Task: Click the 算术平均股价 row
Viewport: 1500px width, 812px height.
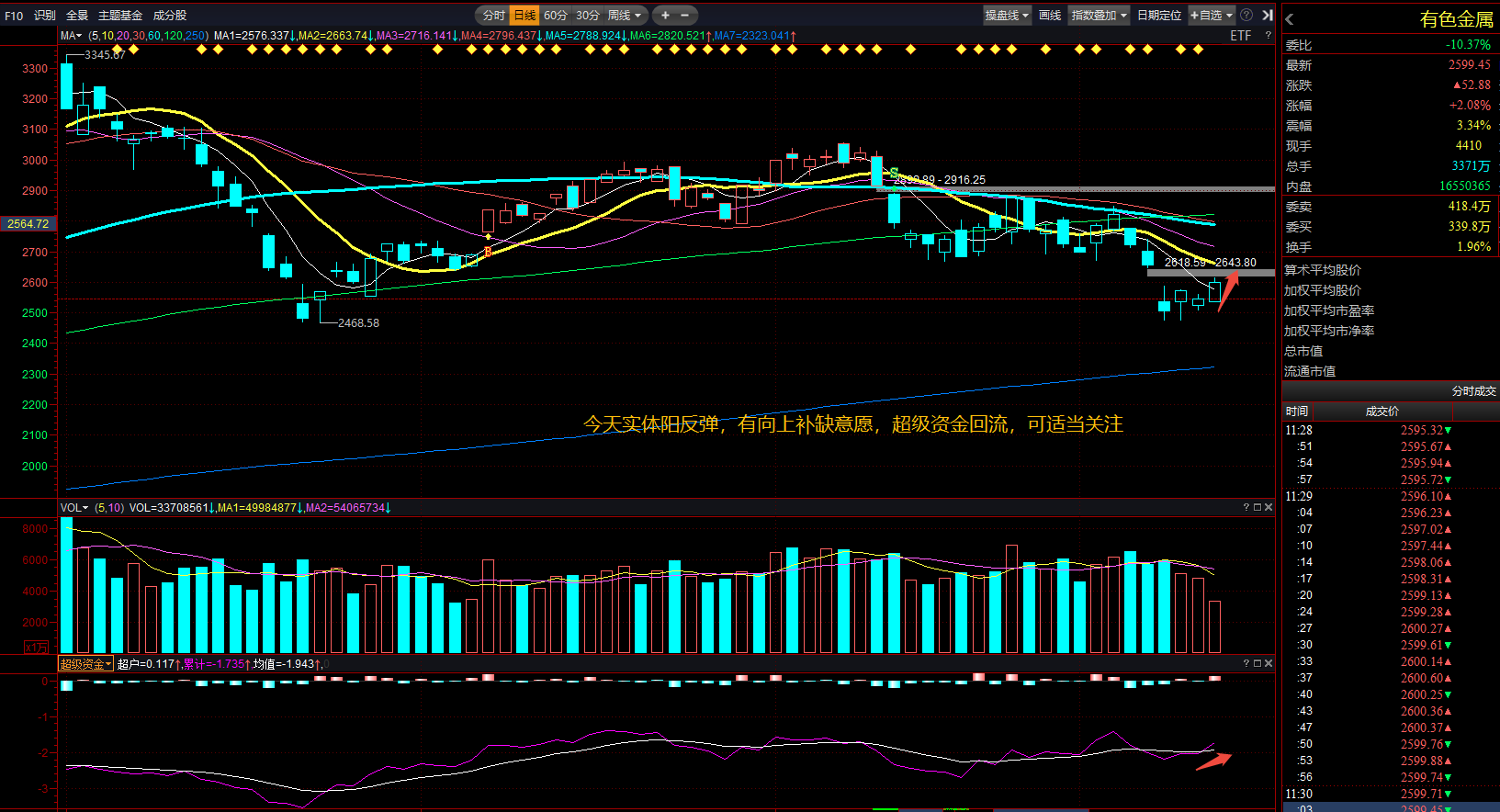Action: (x=1390, y=270)
